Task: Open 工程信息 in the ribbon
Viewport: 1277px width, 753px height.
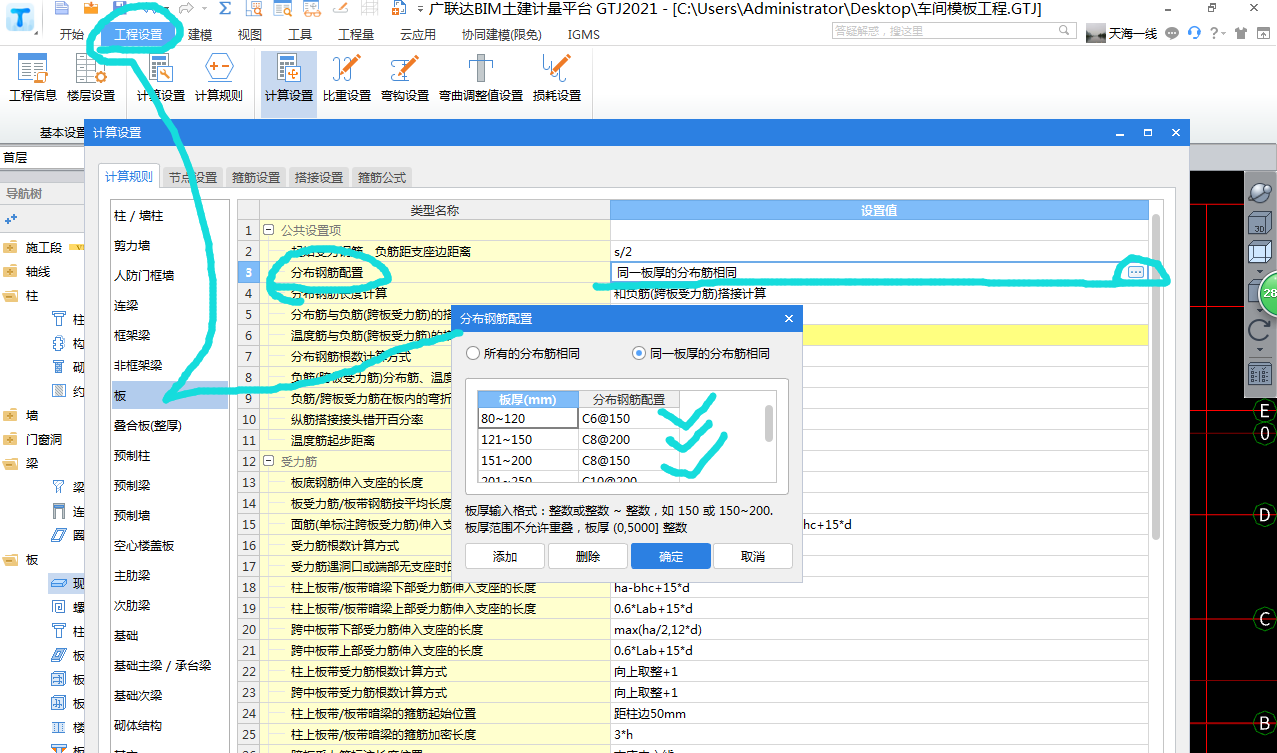Action: (32, 79)
